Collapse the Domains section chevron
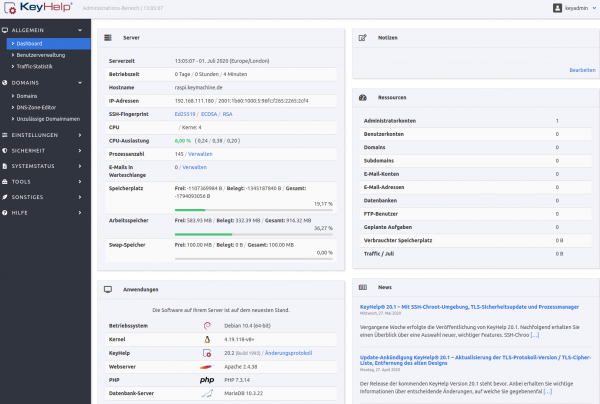This screenshot has height=404, width=600. (x=80, y=83)
